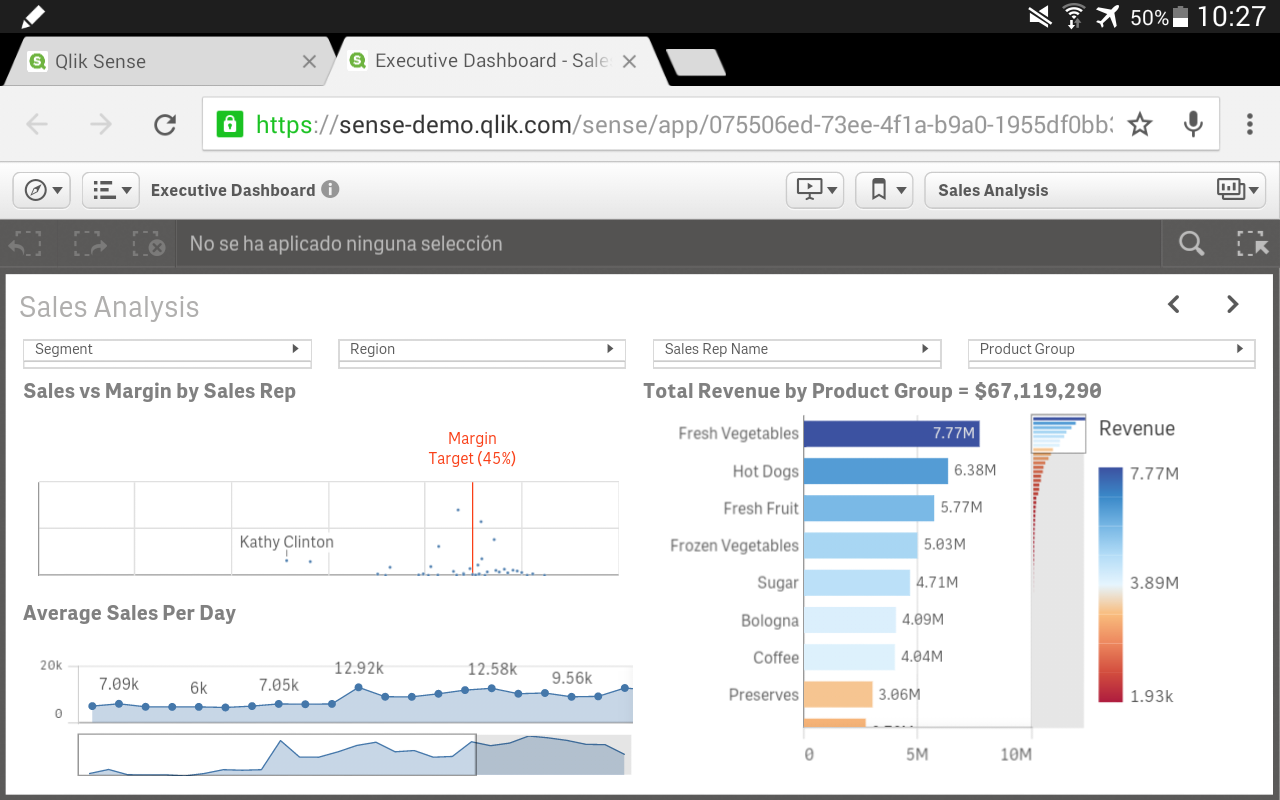Select the Fresh Fruit bar

point(869,508)
